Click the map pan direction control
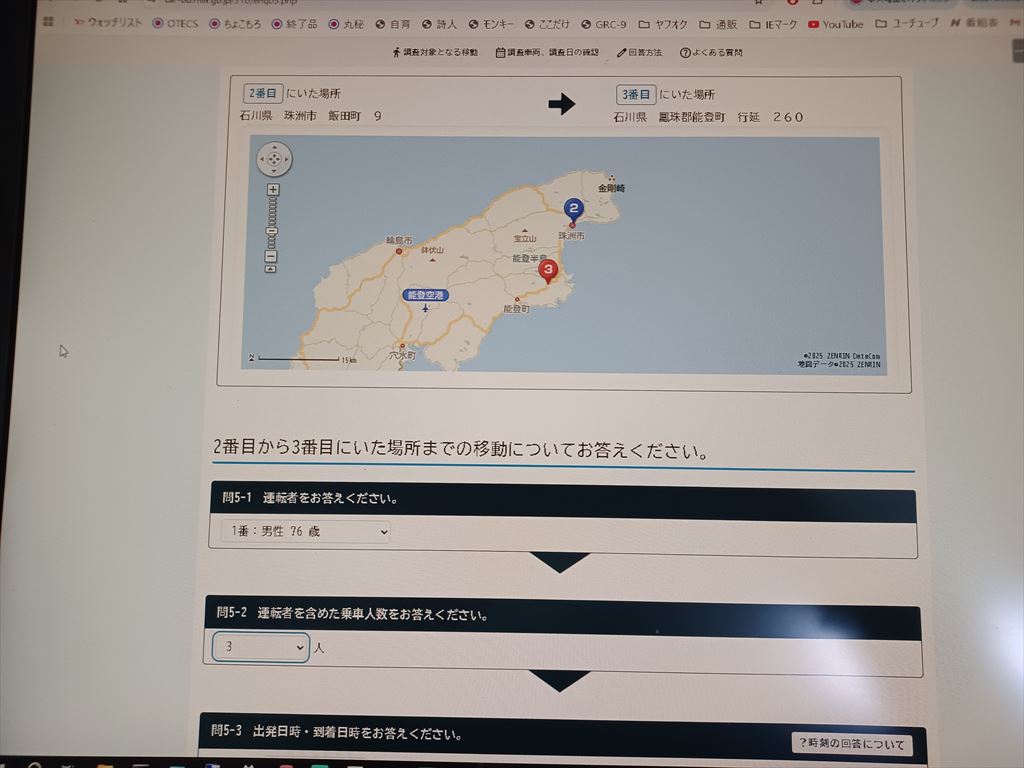Image resolution: width=1024 pixels, height=768 pixels. 274,160
